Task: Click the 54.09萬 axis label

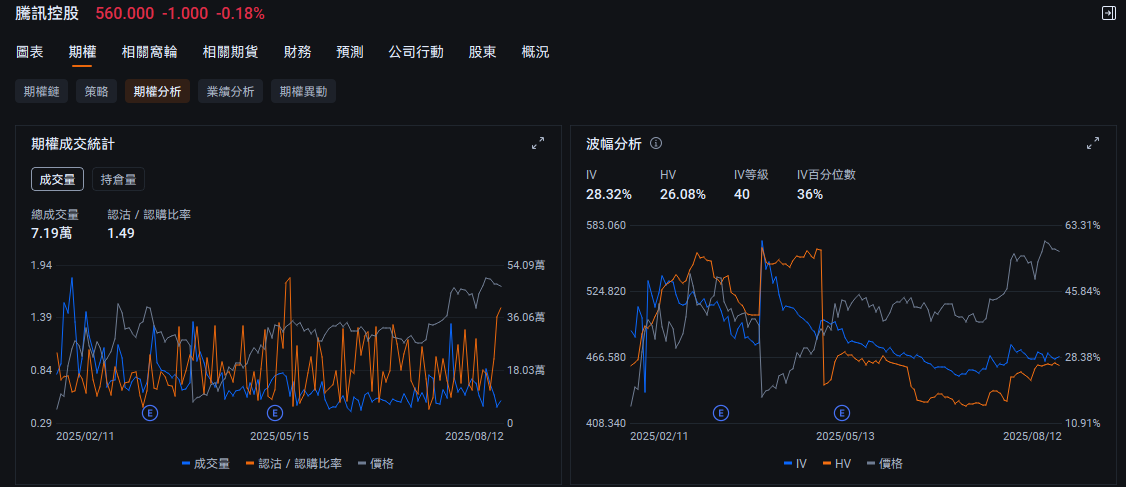Action: click(x=526, y=265)
